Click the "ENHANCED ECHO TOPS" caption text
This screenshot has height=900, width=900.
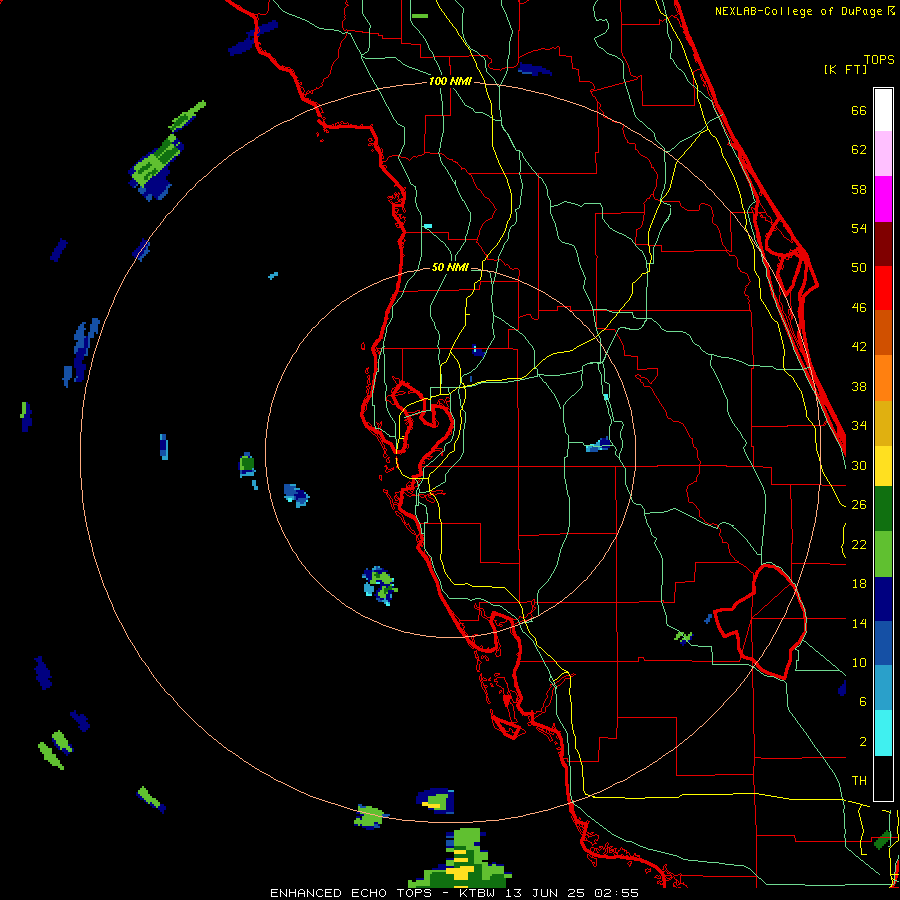click(x=351, y=893)
